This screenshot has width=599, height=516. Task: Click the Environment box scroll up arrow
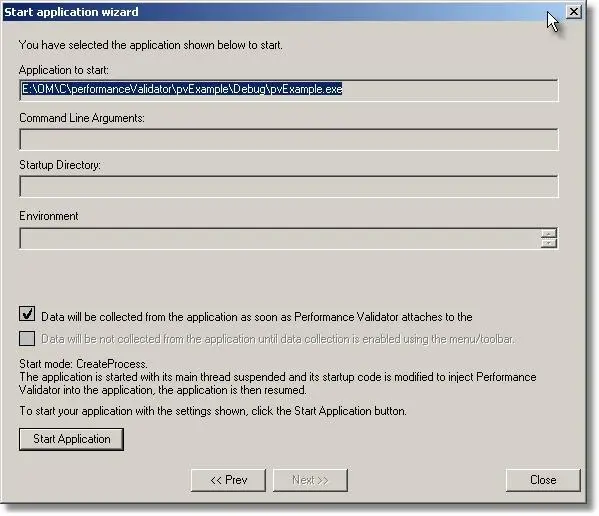(x=549, y=233)
